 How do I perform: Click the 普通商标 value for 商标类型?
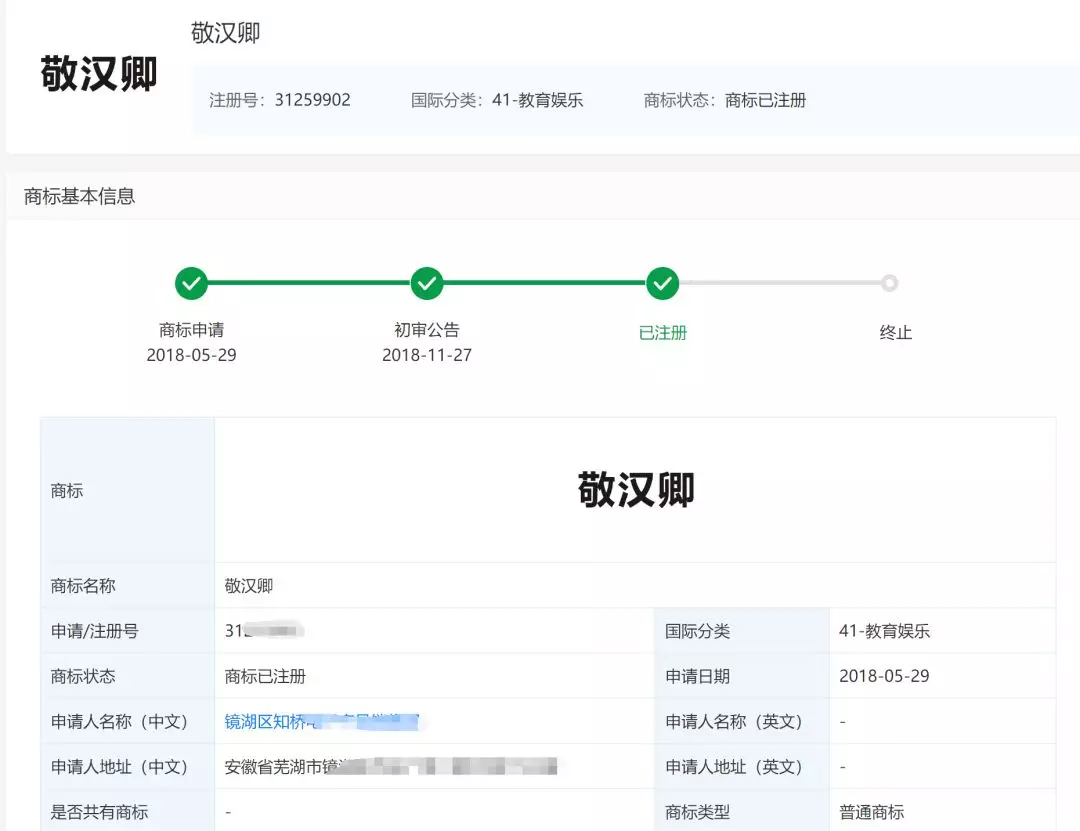[871, 812]
